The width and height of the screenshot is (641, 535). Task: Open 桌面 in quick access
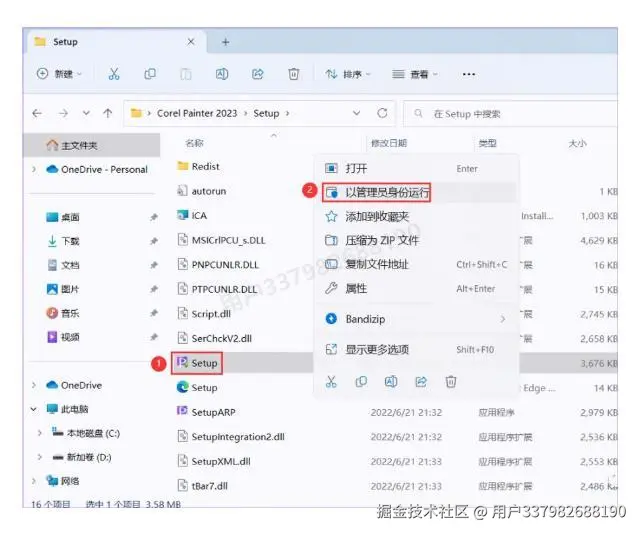(x=70, y=217)
